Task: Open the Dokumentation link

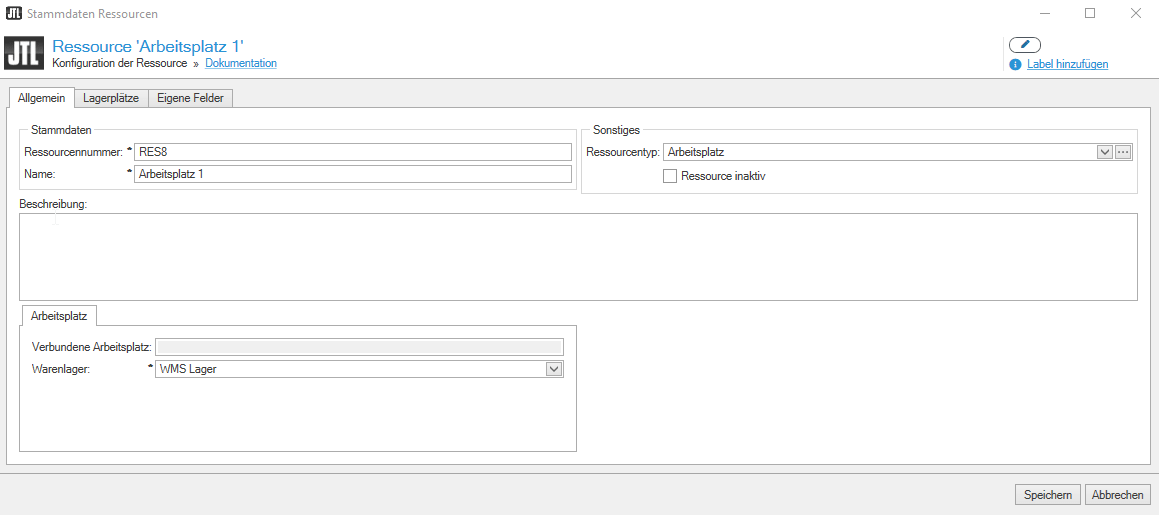Action: pos(241,63)
